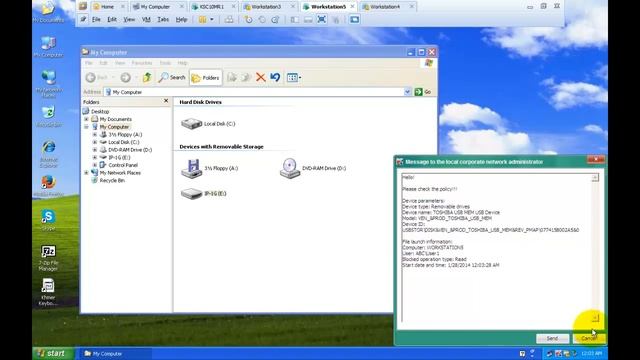Click the system tray clock
The image size is (640, 360).
(x=591, y=353)
